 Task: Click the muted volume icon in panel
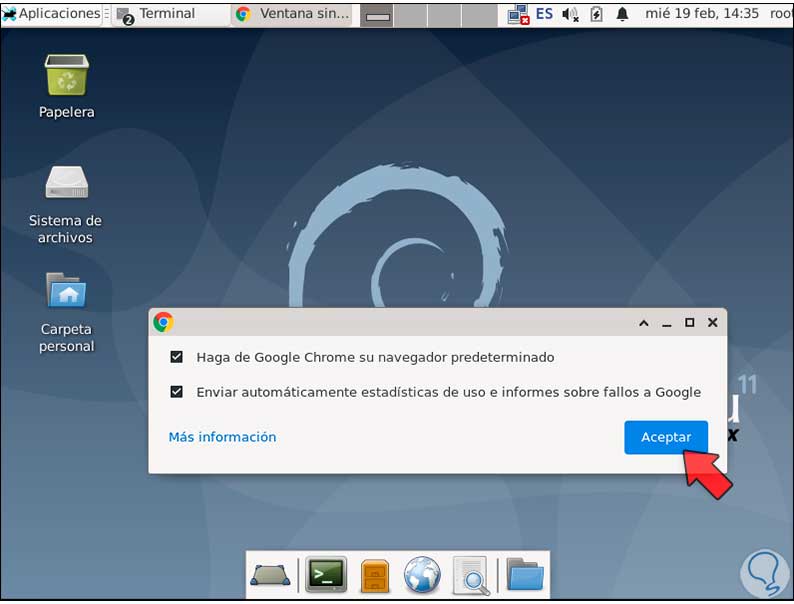tap(570, 15)
